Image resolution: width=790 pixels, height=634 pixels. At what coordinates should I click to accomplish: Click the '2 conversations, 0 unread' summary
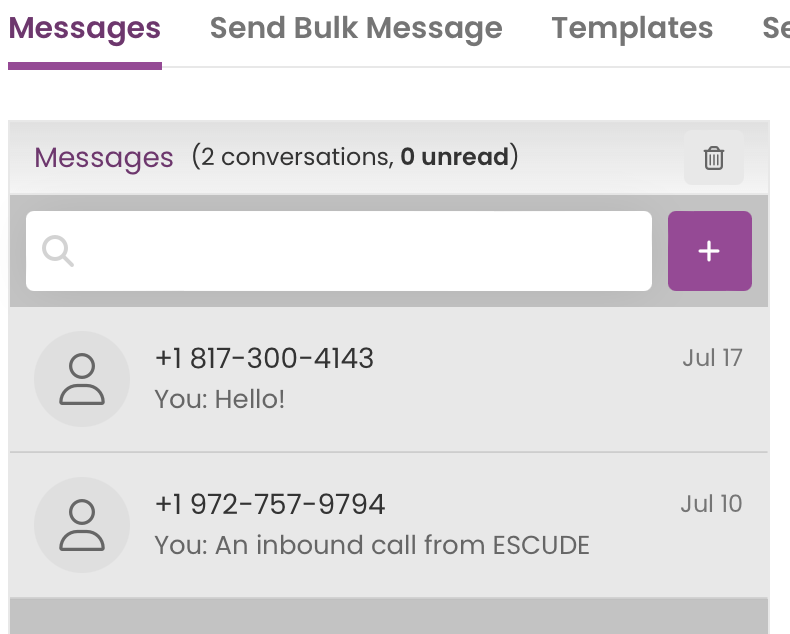click(355, 157)
